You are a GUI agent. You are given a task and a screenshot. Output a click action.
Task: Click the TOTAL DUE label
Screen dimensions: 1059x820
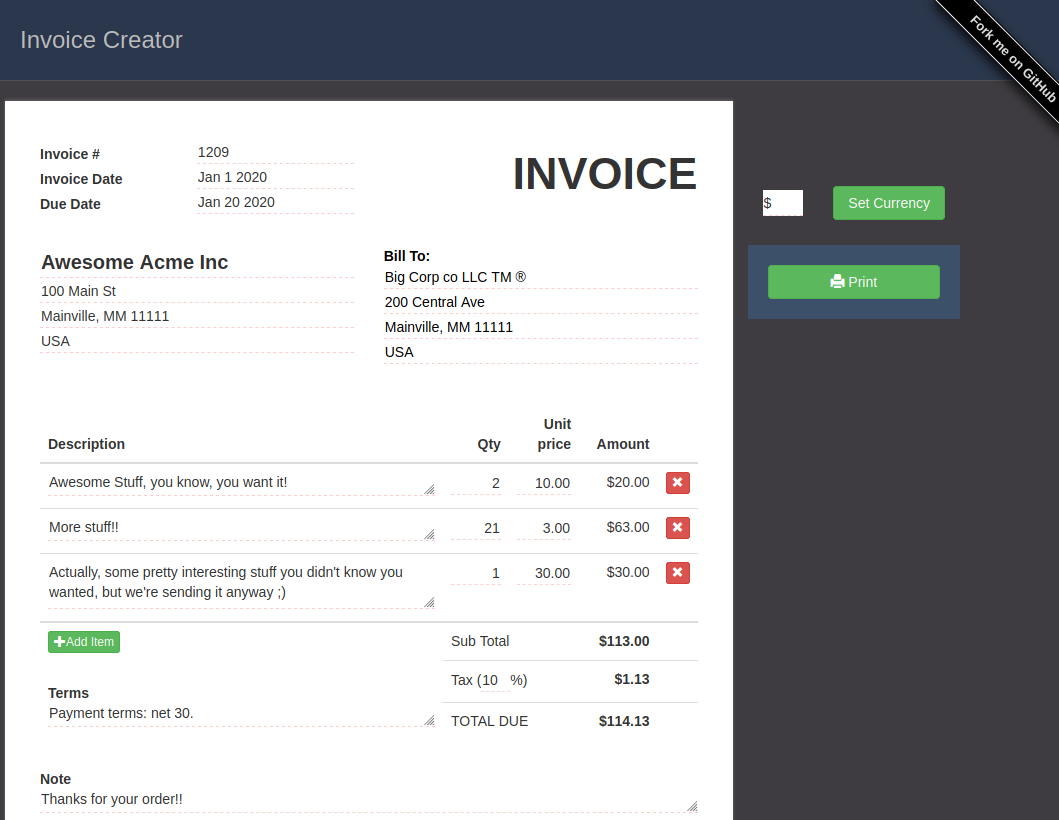coord(490,721)
